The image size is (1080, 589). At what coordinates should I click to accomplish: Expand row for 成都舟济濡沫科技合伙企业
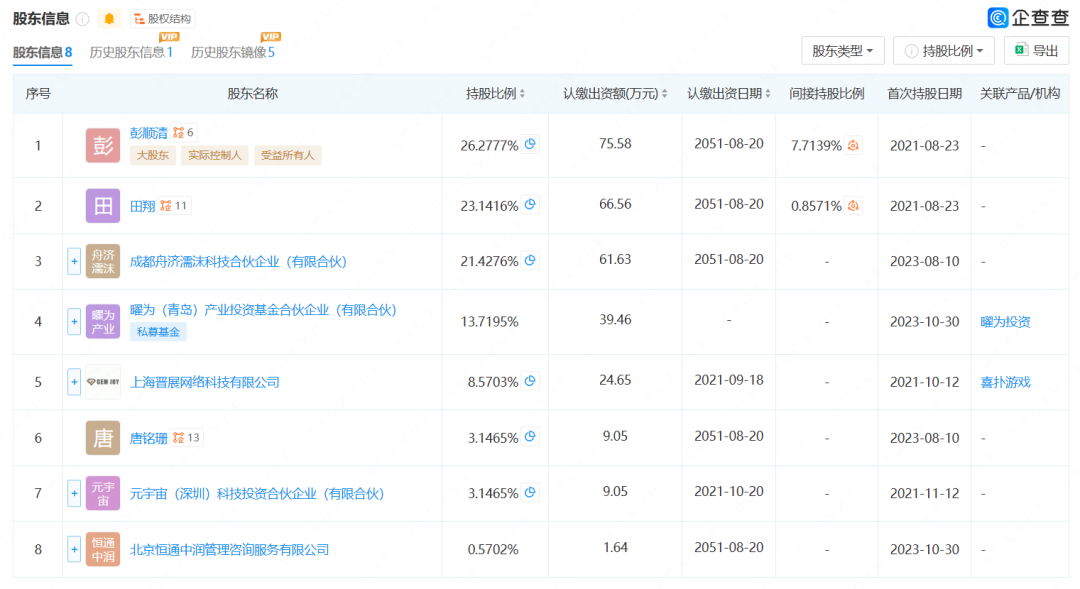point(74,261)
